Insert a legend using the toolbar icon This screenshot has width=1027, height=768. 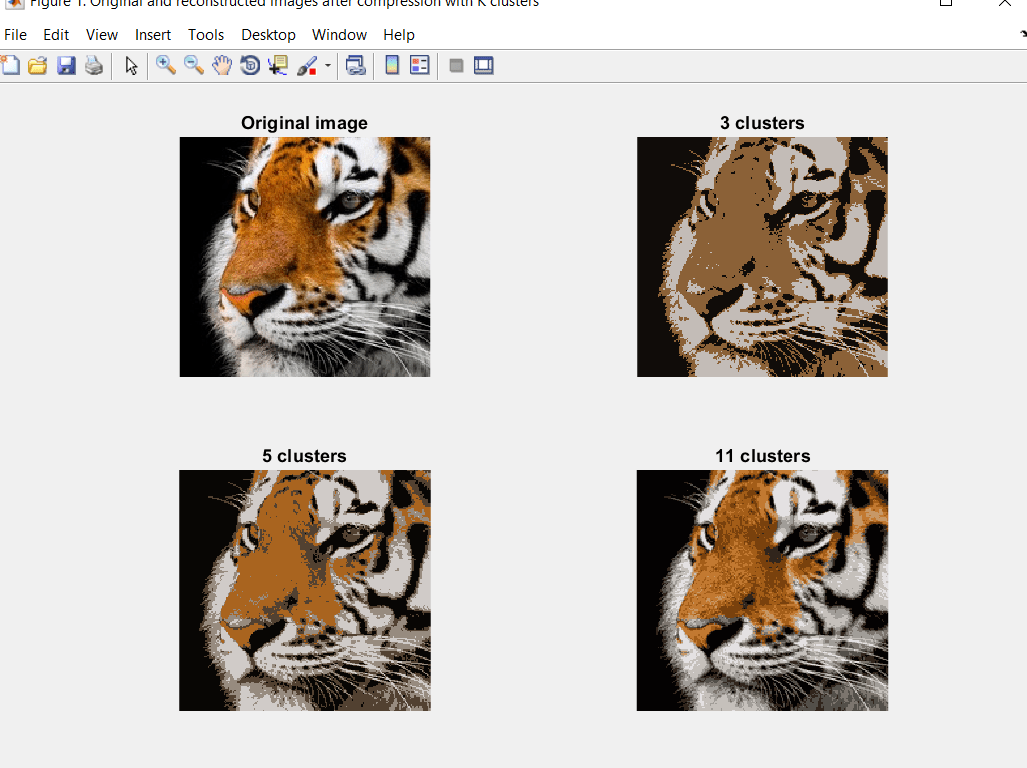(420, 66)
